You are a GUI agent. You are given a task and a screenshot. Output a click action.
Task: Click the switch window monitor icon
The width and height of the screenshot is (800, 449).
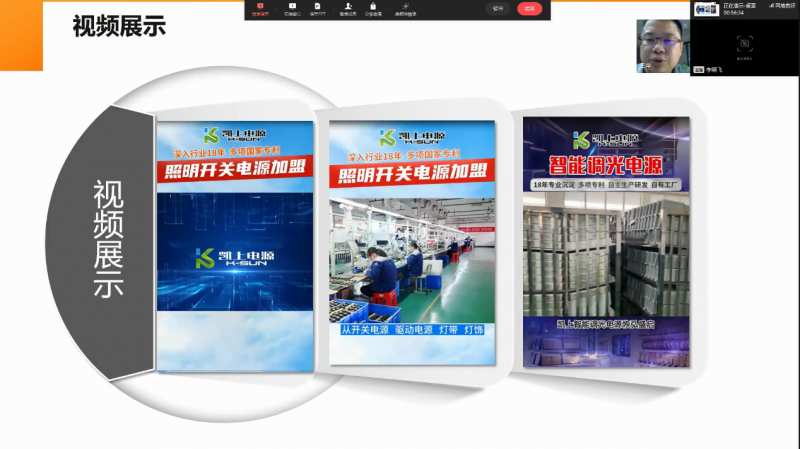pos(292,6)
